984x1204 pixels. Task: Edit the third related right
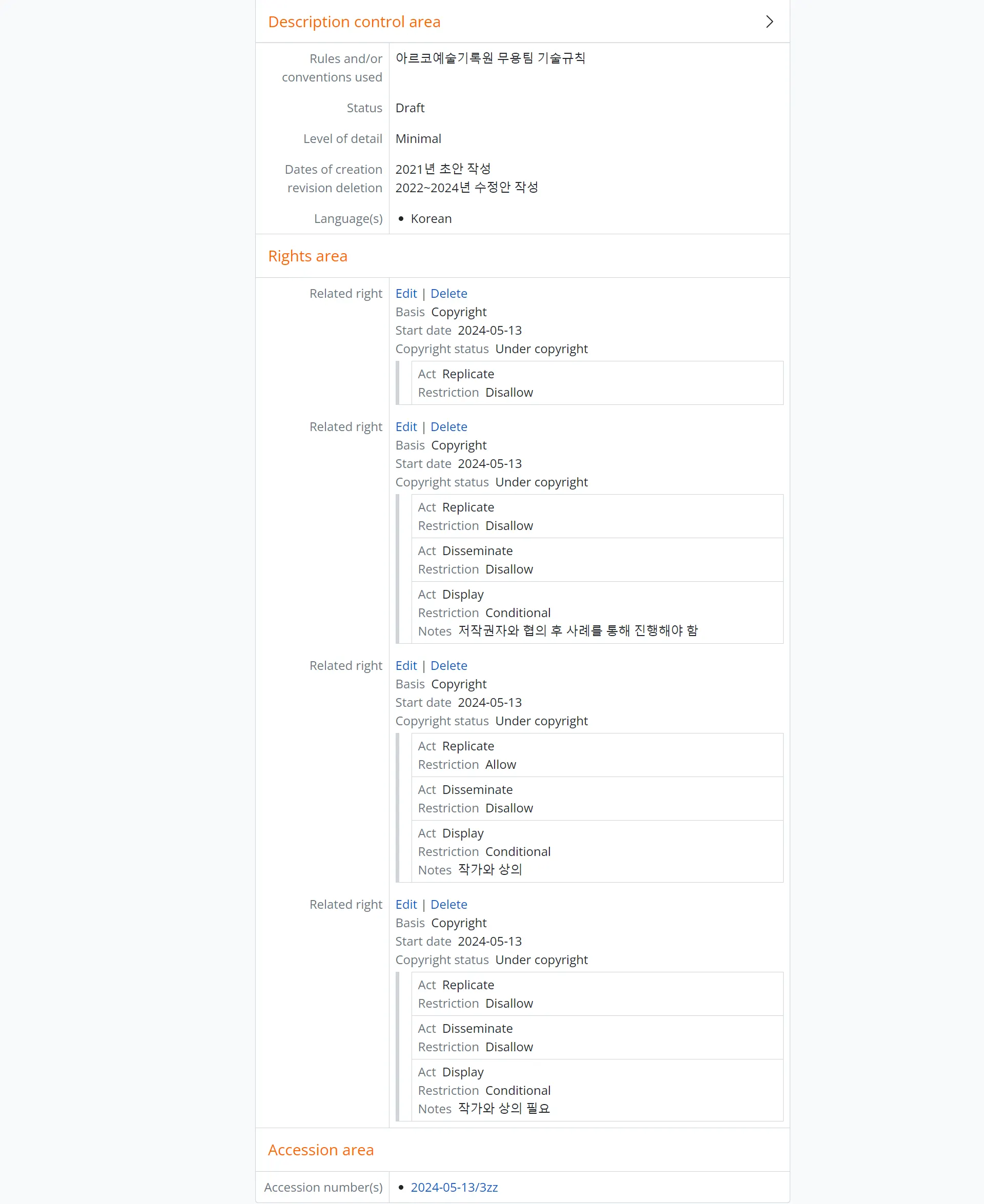pyautogui.click(x=406, y=665)
